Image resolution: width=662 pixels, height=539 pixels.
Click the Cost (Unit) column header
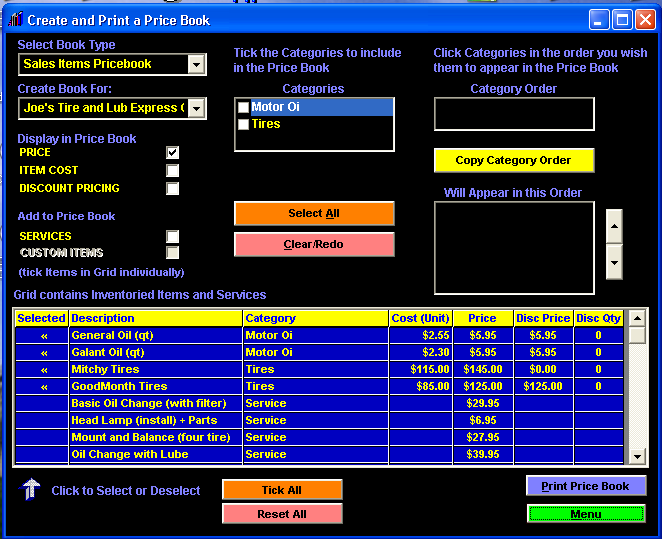[x=421, y=318]
